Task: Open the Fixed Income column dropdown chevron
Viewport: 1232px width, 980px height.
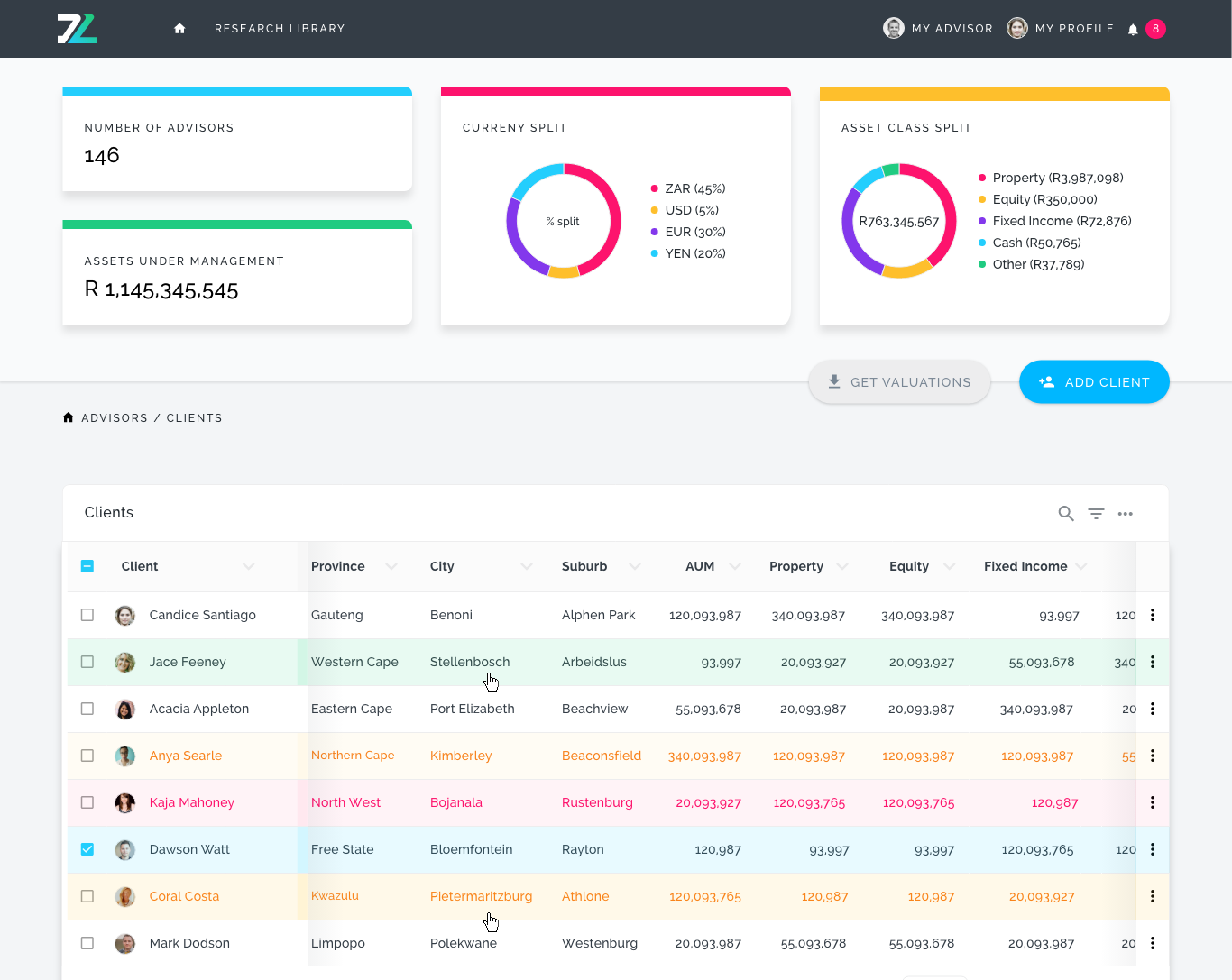Action: (x=1081, y=566)
